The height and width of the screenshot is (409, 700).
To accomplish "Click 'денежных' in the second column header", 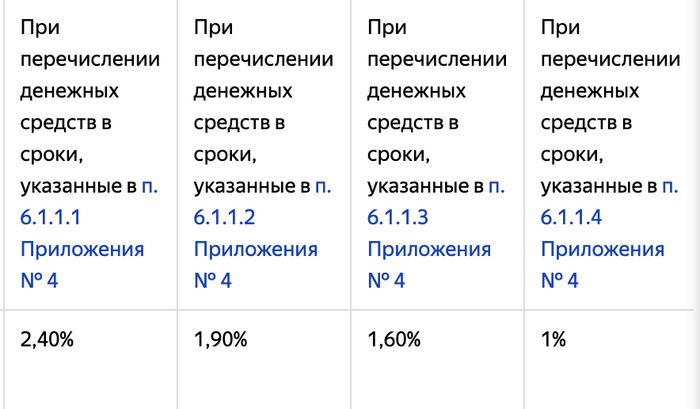I will [243, 92].
